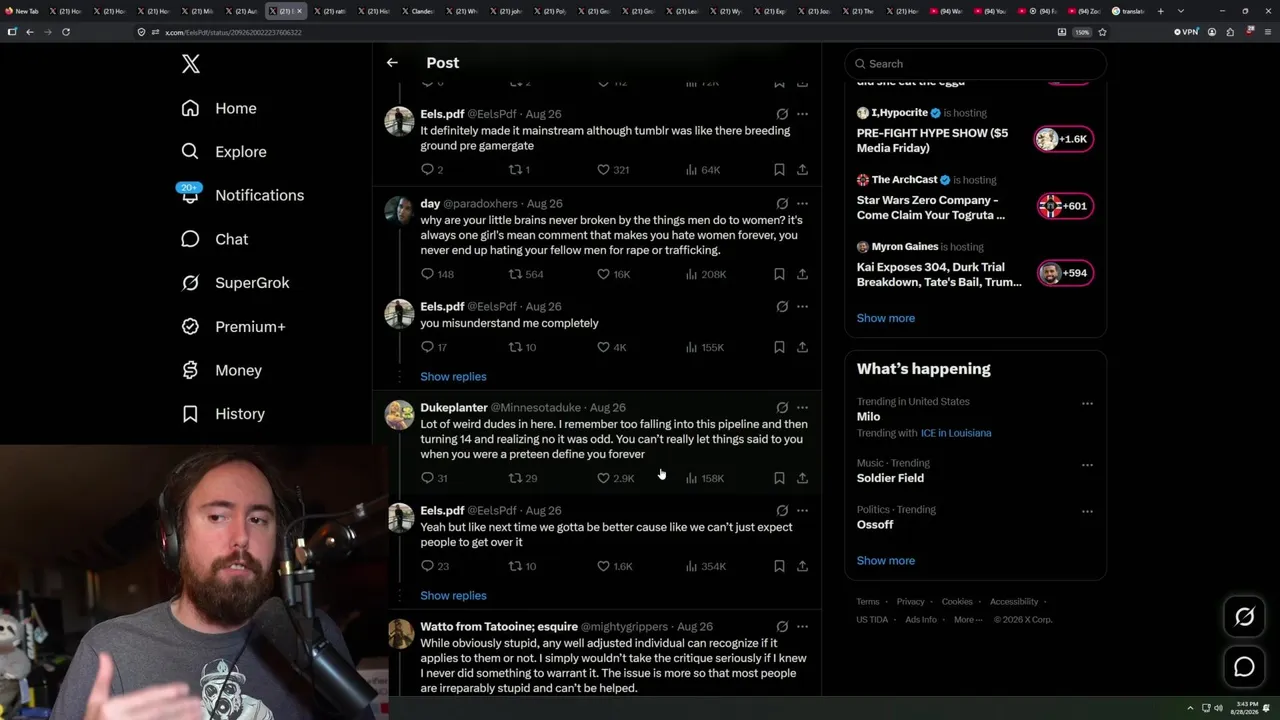
Task: Open the Privacy footer link
Action: [910, 602]
